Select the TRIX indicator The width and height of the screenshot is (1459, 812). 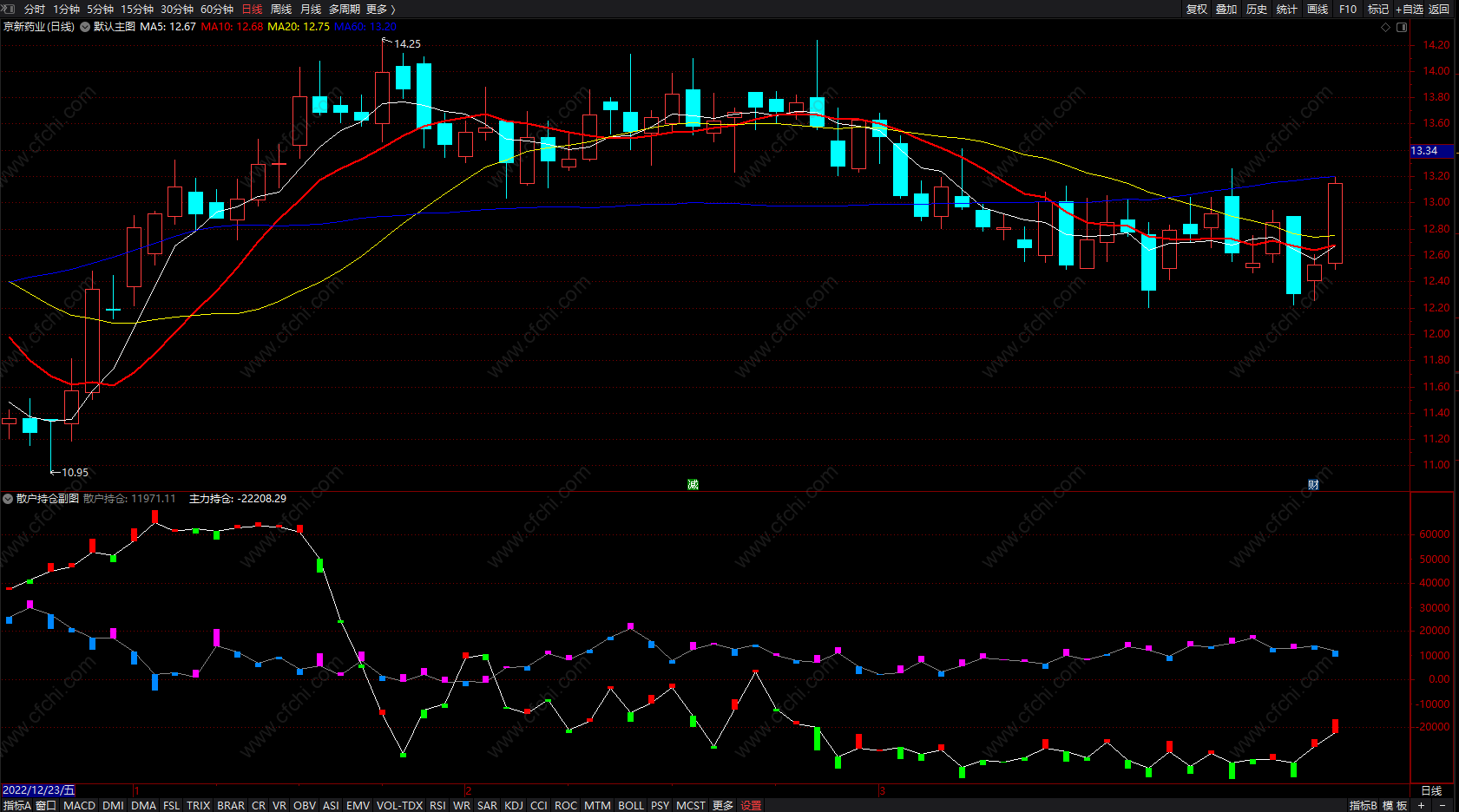click(199, 806)
